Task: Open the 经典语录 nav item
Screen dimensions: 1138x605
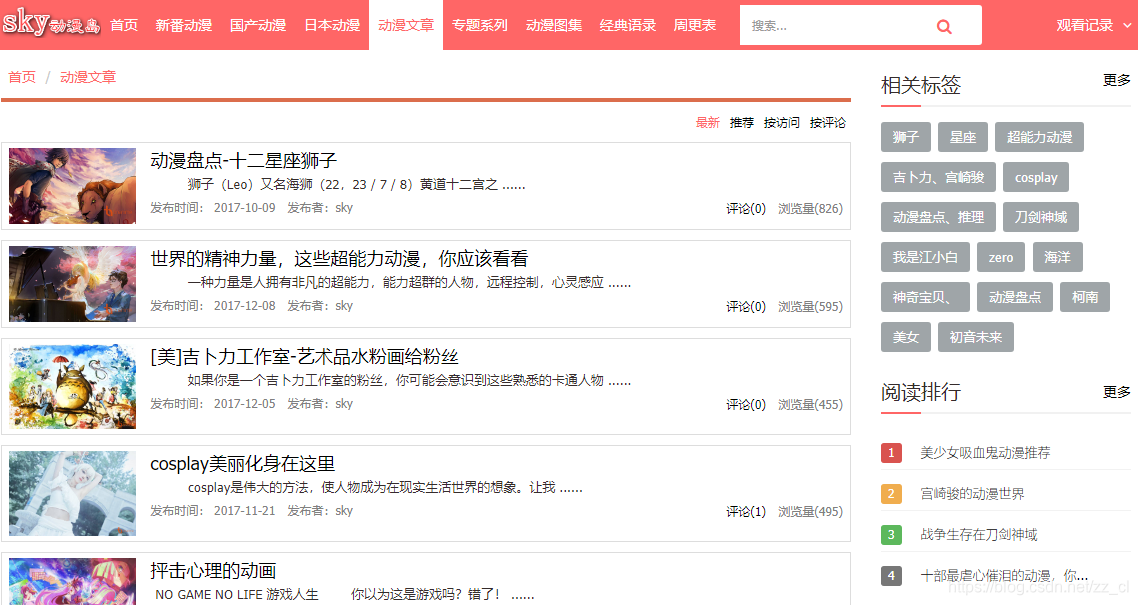Action: [x=628, y=25]
